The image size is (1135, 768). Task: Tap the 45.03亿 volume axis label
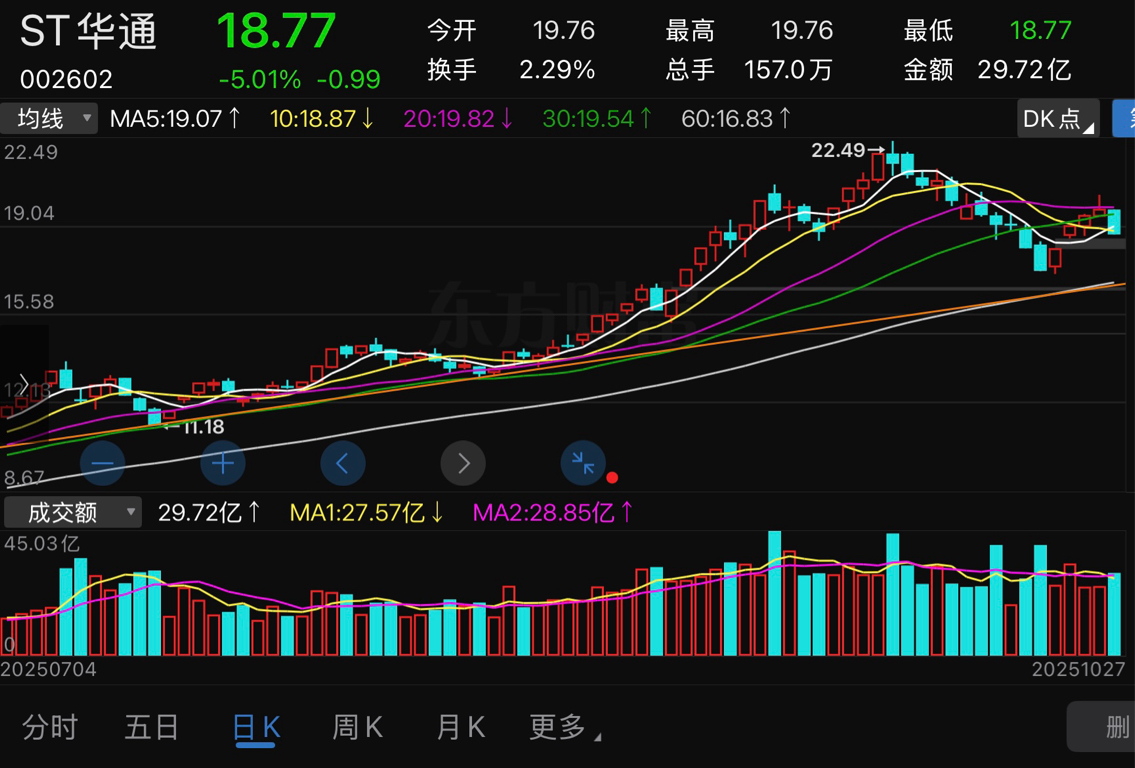tap(41, 543)
